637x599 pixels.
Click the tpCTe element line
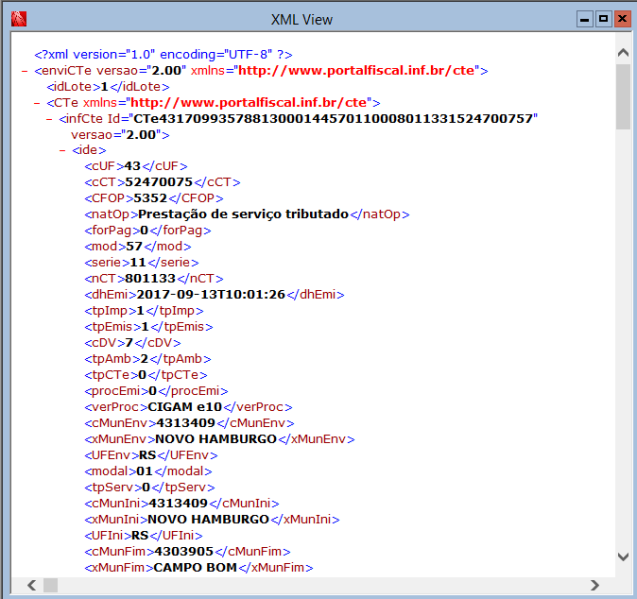pyautogui.click(x=146, y=375)
